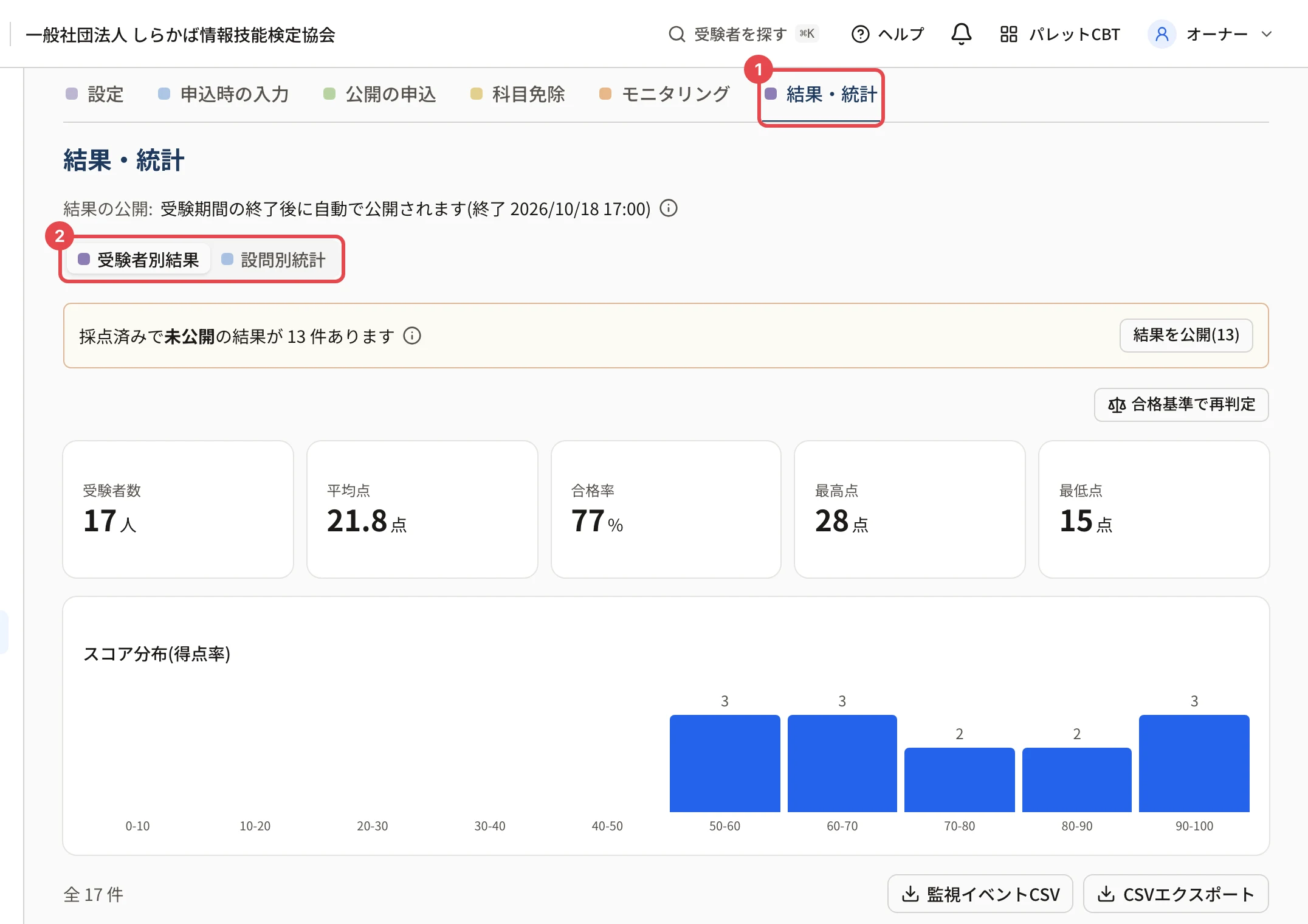Screen dimensions: 1308x924
Task: Click the スコア分布(得点率) chart title
Action: (157, 653)
